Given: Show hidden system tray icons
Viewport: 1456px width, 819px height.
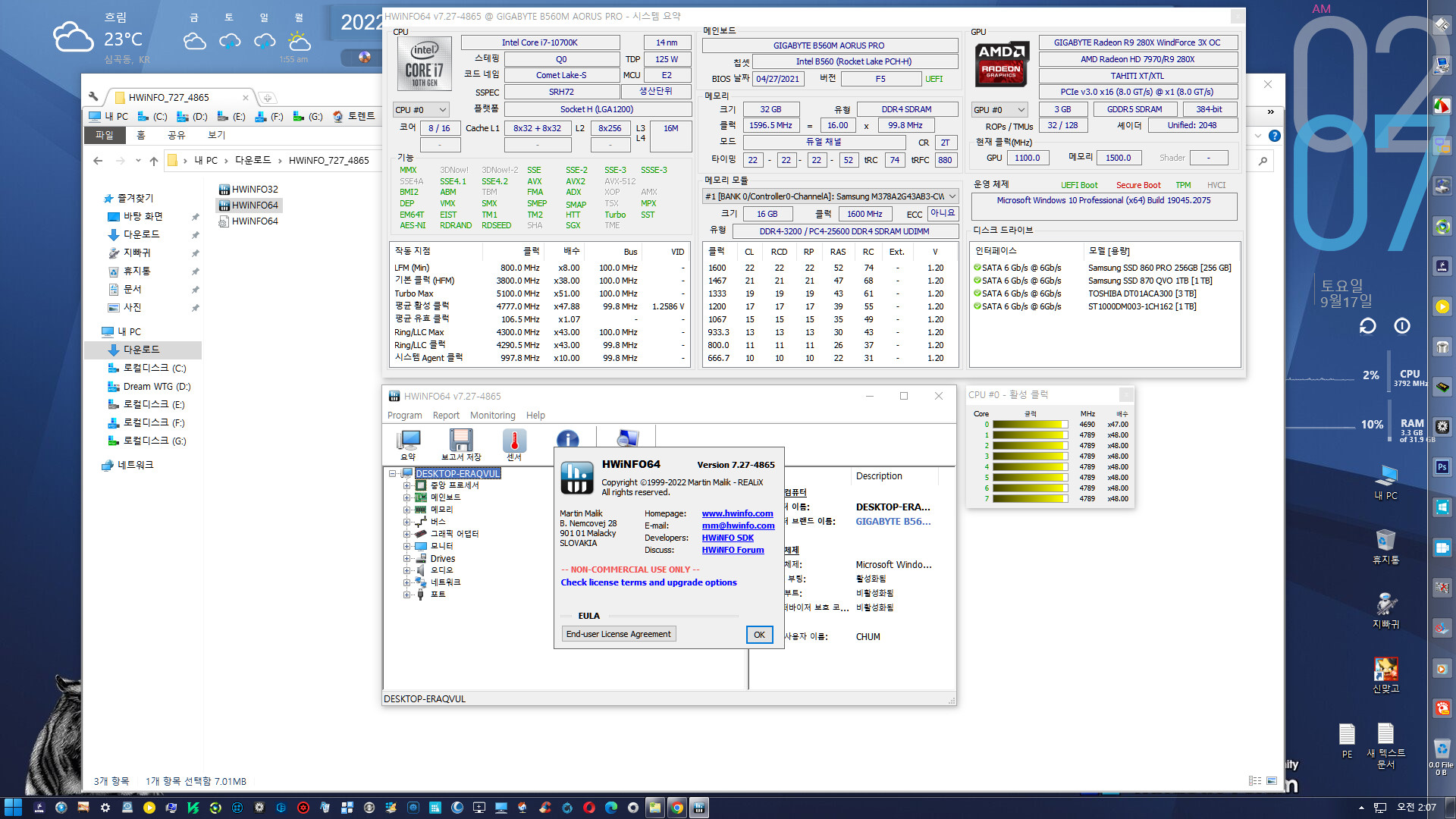Looking at the screenshot, I should (1361, 808).
